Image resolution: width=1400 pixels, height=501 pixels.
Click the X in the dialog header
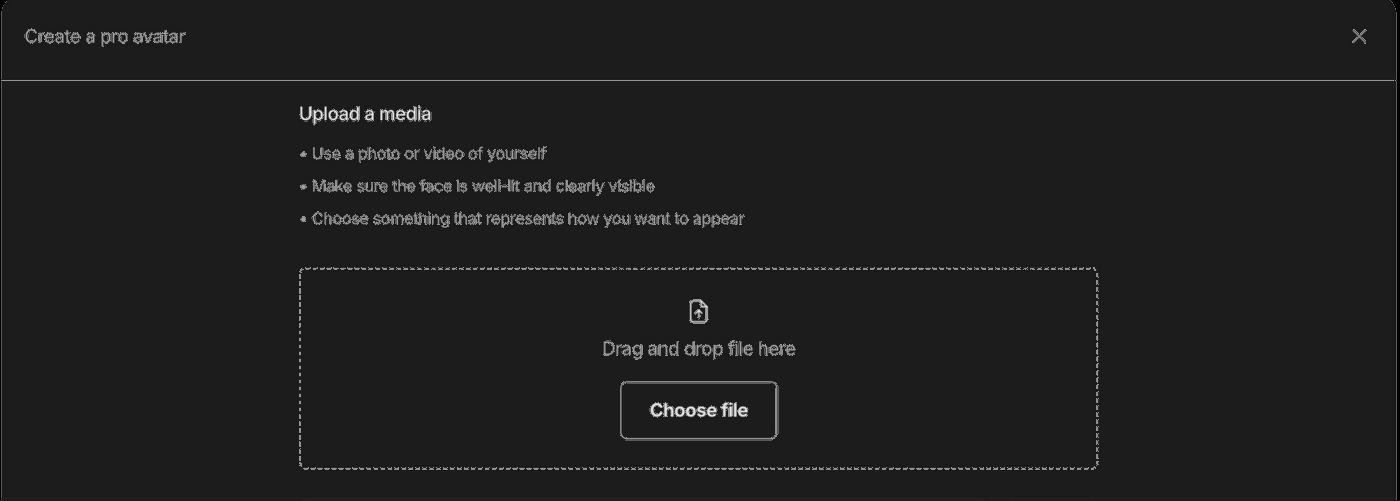[x=1359, y=37]
